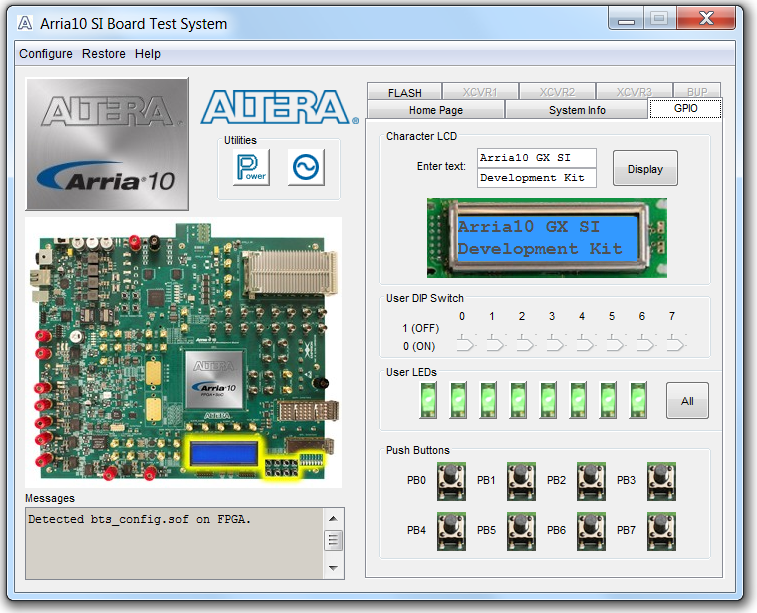Launch the Clock control utility icon
The width and height of the screenshot is (757, 613).
click(x=306, y=168)
